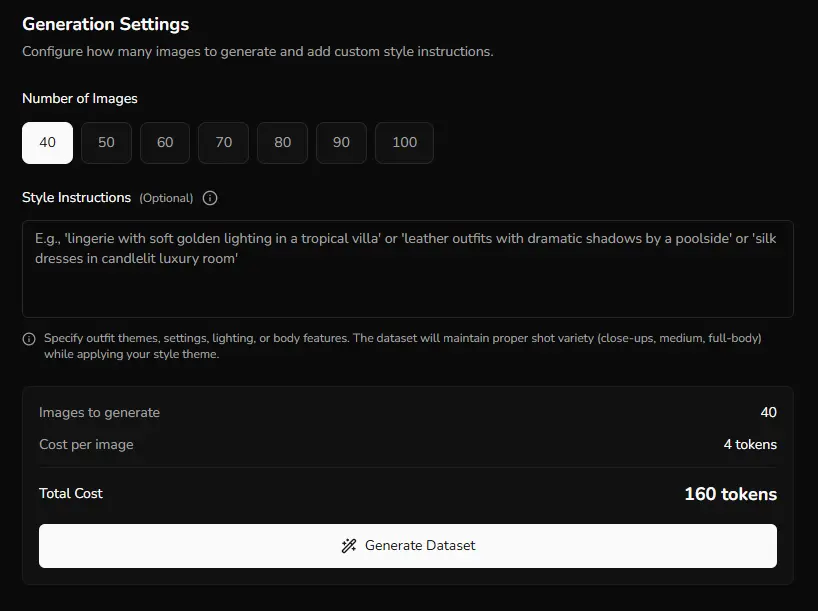Click the info icon before the outfit themes hint
This screenshot has width=818, height=611.
click(x=29, y=339)
